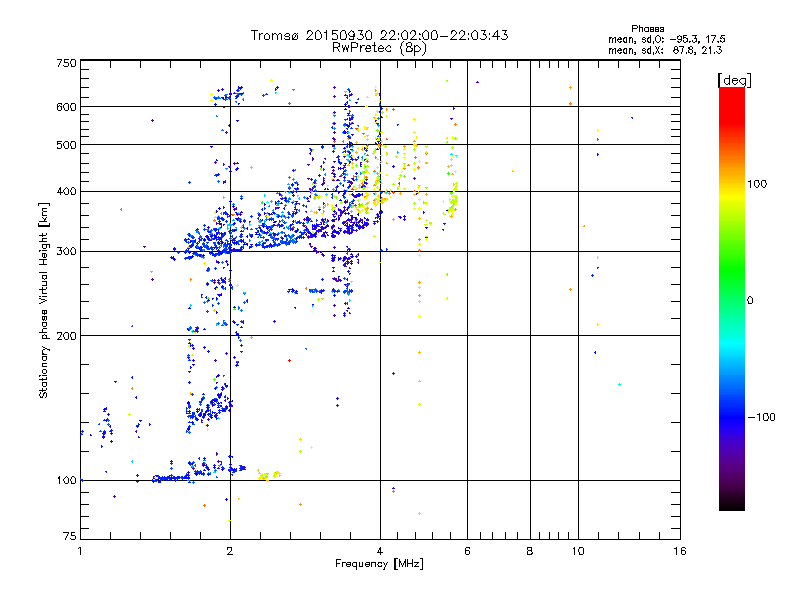This screenshot has height=600, width=800.
Task: Click the 'Stationary phase Virtual Height [km]' axis title
Action: click(x=44, y=301)
